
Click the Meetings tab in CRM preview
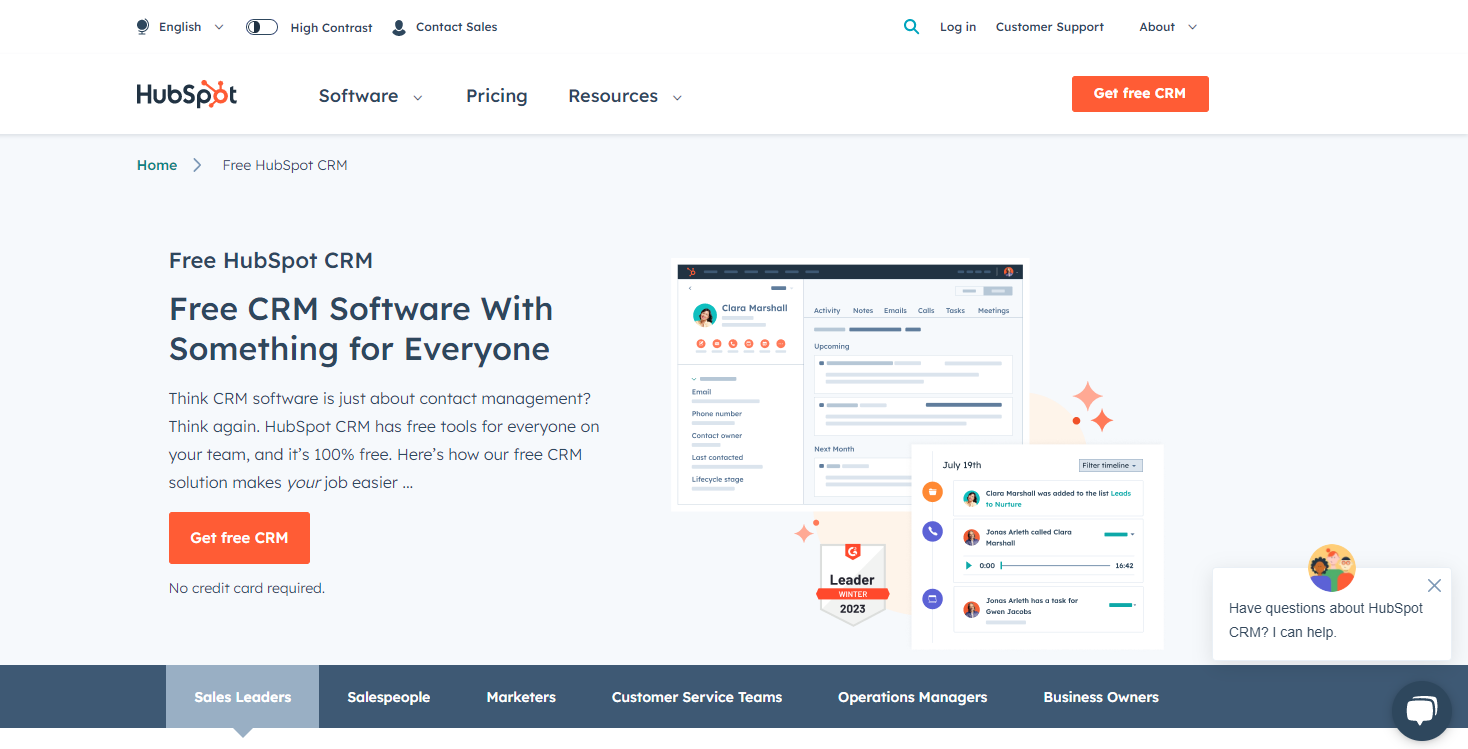click(994, 311)
